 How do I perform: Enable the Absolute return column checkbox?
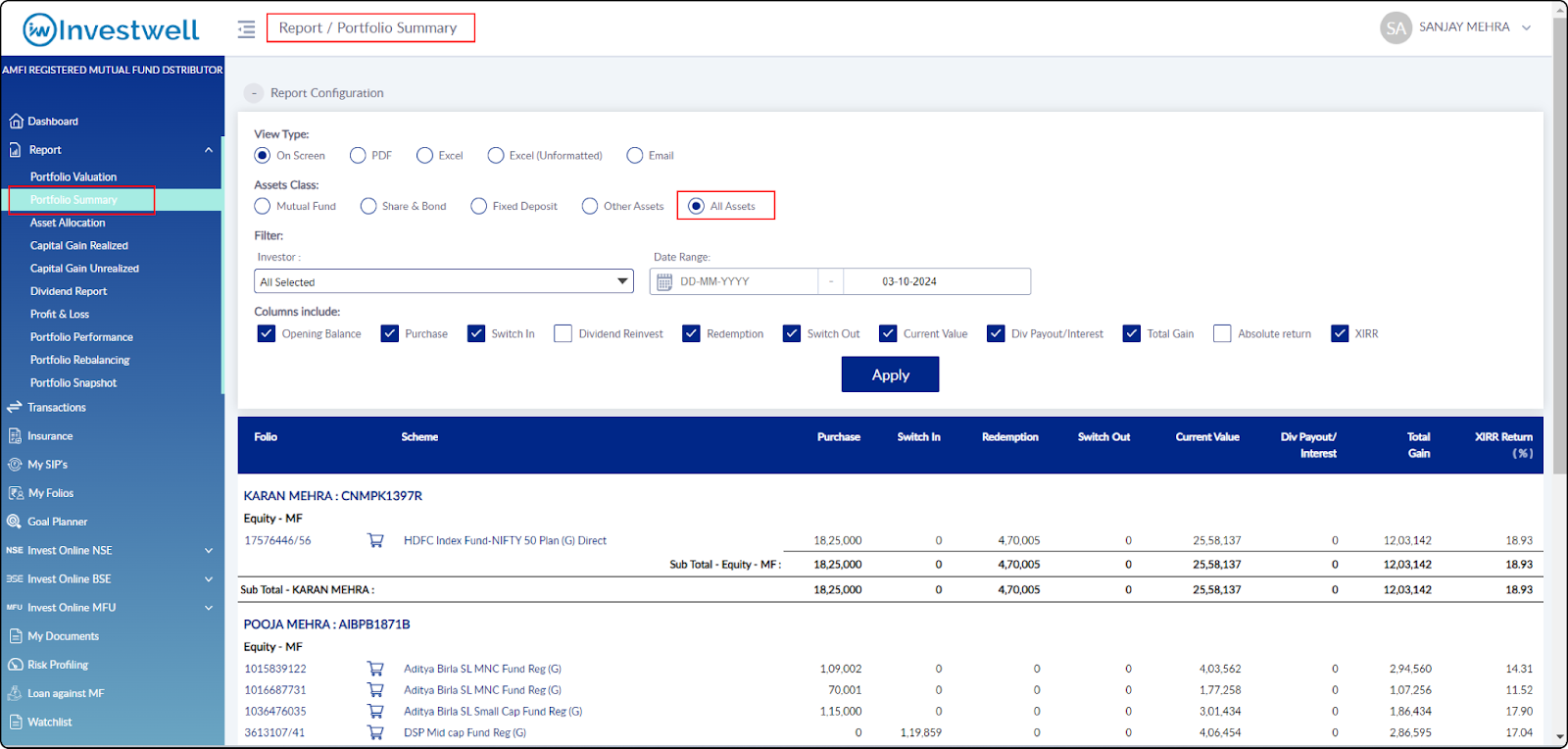click(1222, 333)
